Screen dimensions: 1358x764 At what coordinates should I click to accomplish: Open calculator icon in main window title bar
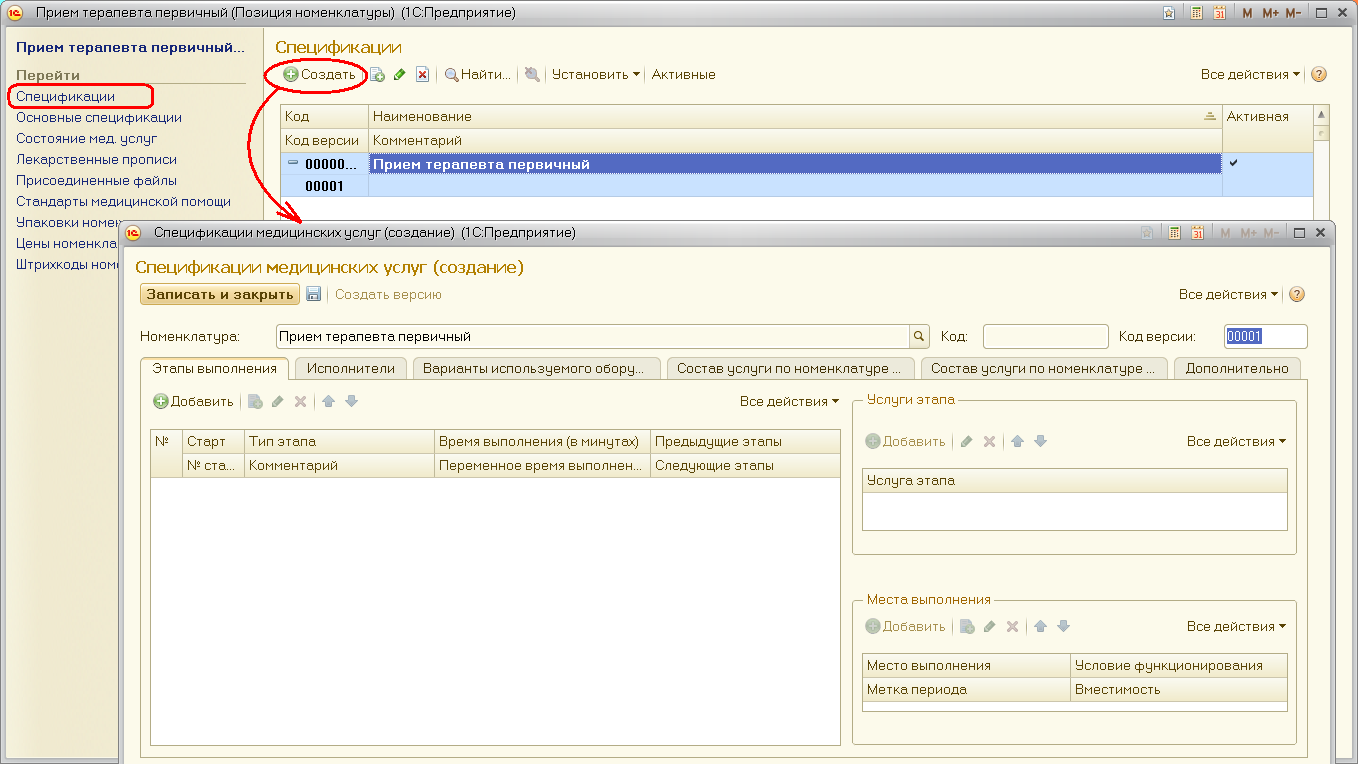(1196, 13)
